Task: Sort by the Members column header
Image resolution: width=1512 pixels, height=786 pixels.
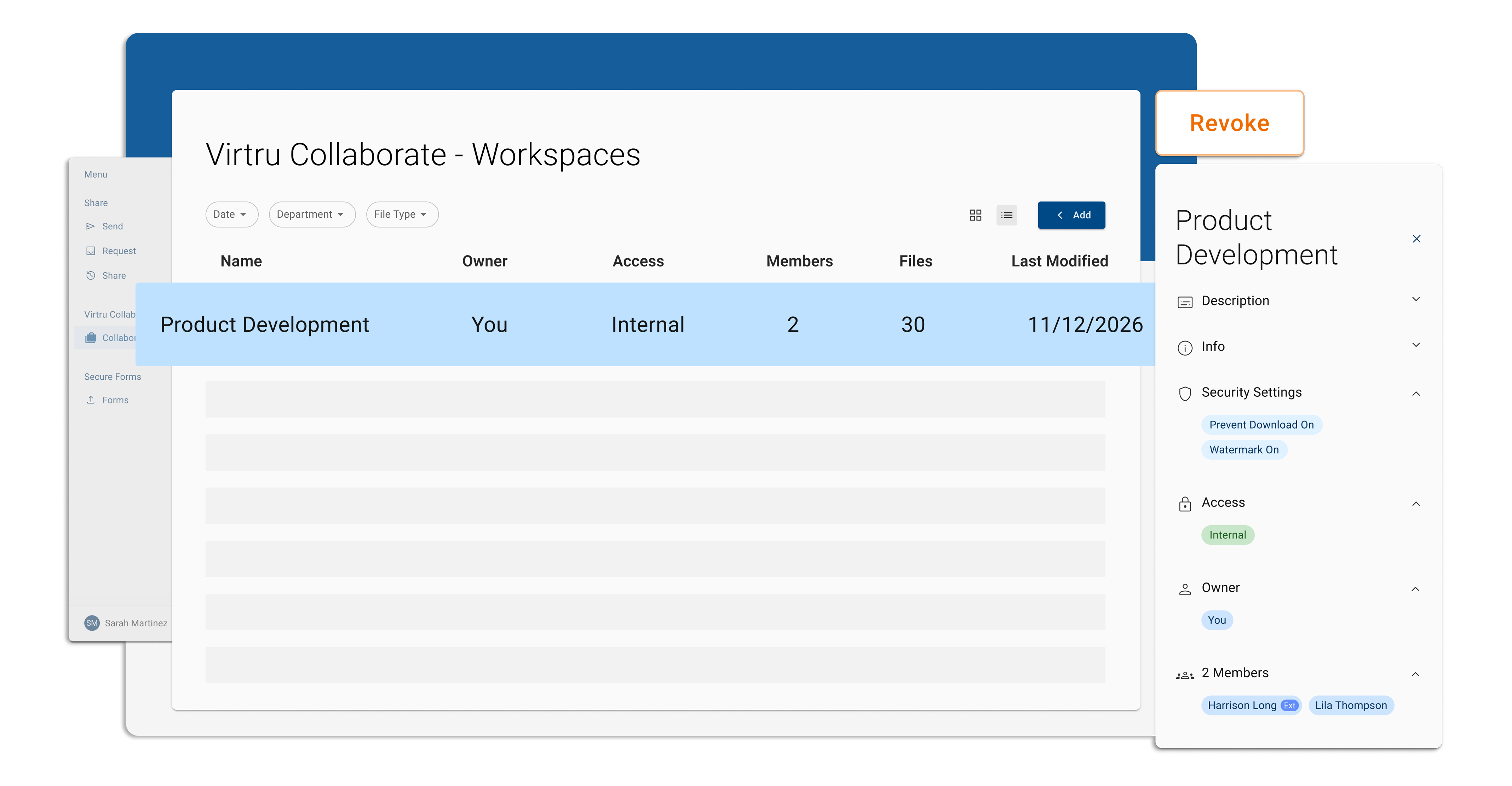Action: (799, 261)
